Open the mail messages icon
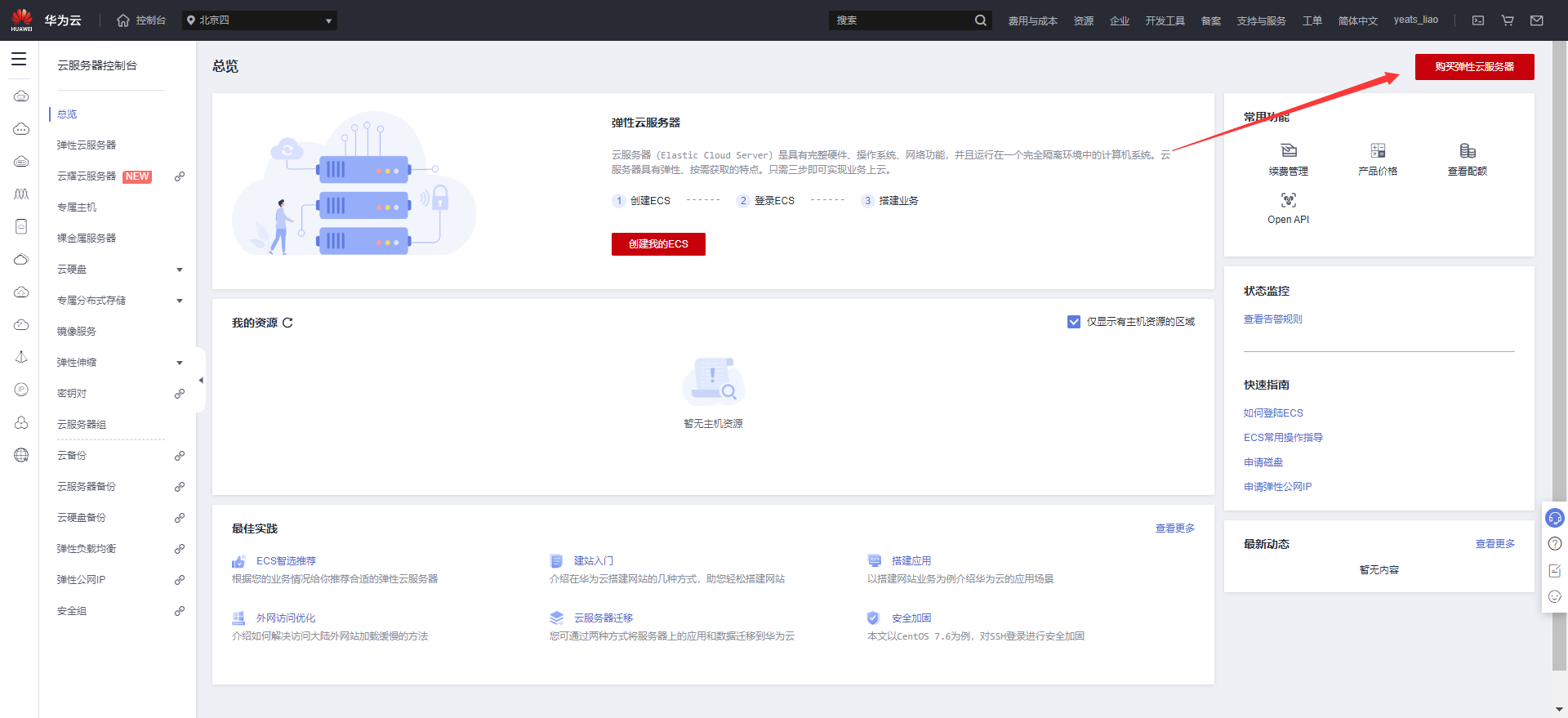The width and height of the screenshot is (1568, 718). coord(1537,20)
